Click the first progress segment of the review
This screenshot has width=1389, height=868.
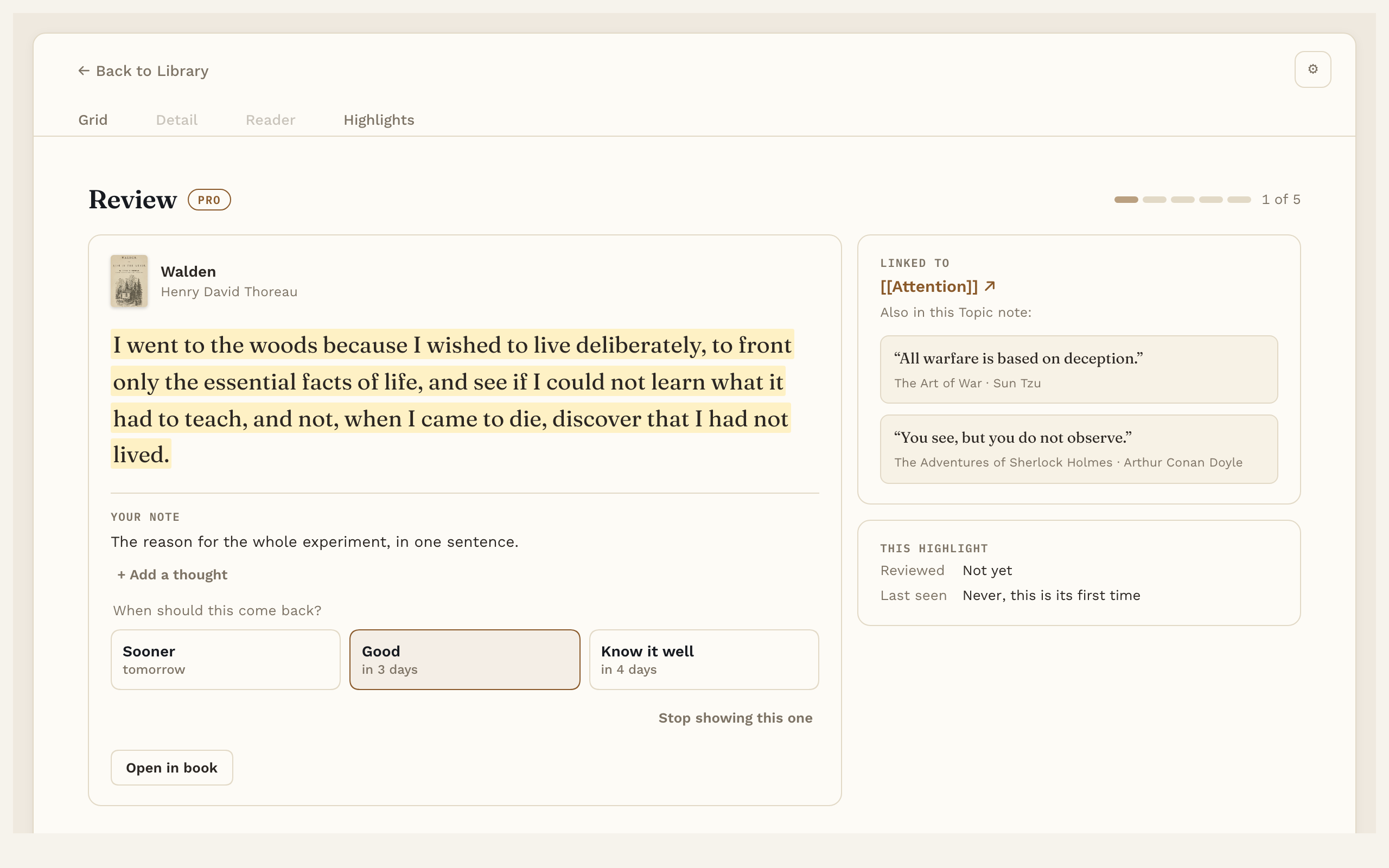(x=1126, y=200)
